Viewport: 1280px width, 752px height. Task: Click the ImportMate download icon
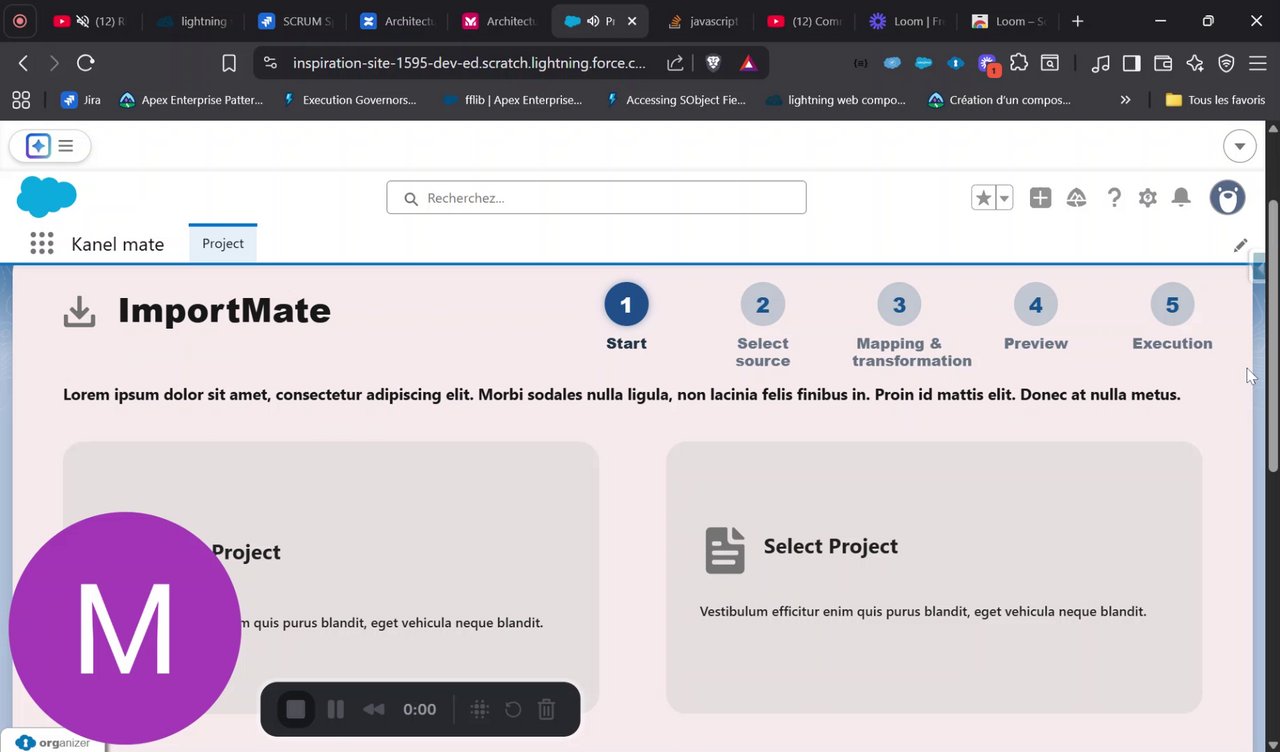coord(80,312)
